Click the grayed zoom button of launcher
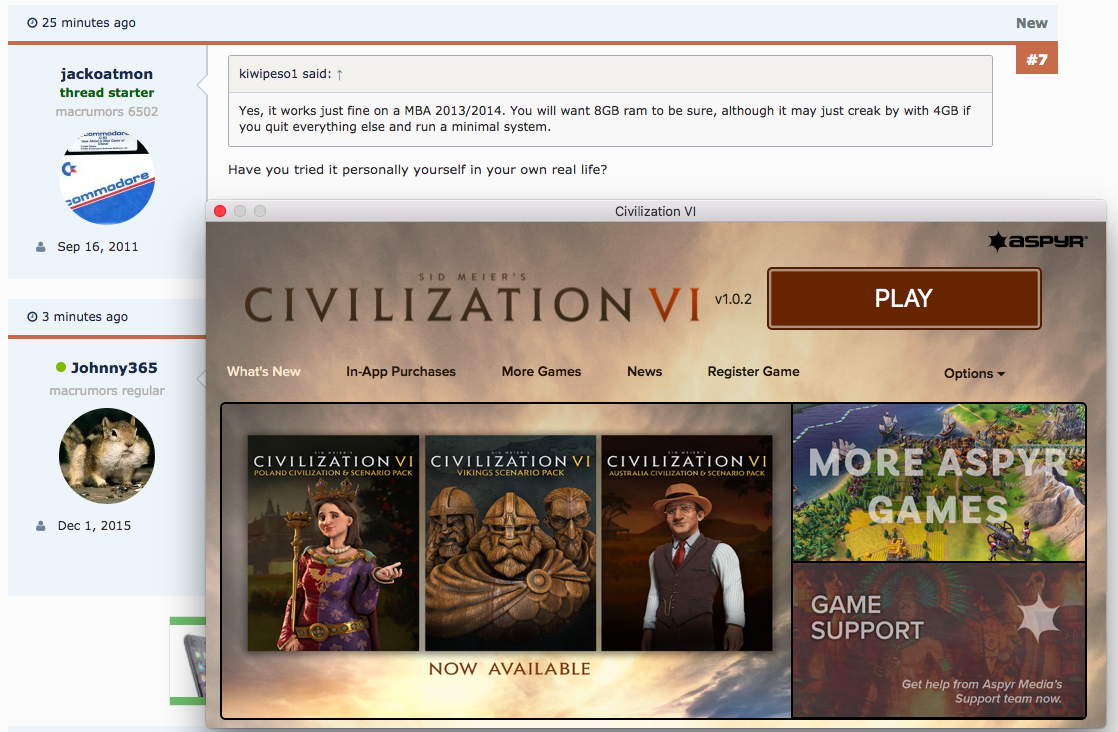The height and width of the screenshot is (732, 1118). [260, 211]
